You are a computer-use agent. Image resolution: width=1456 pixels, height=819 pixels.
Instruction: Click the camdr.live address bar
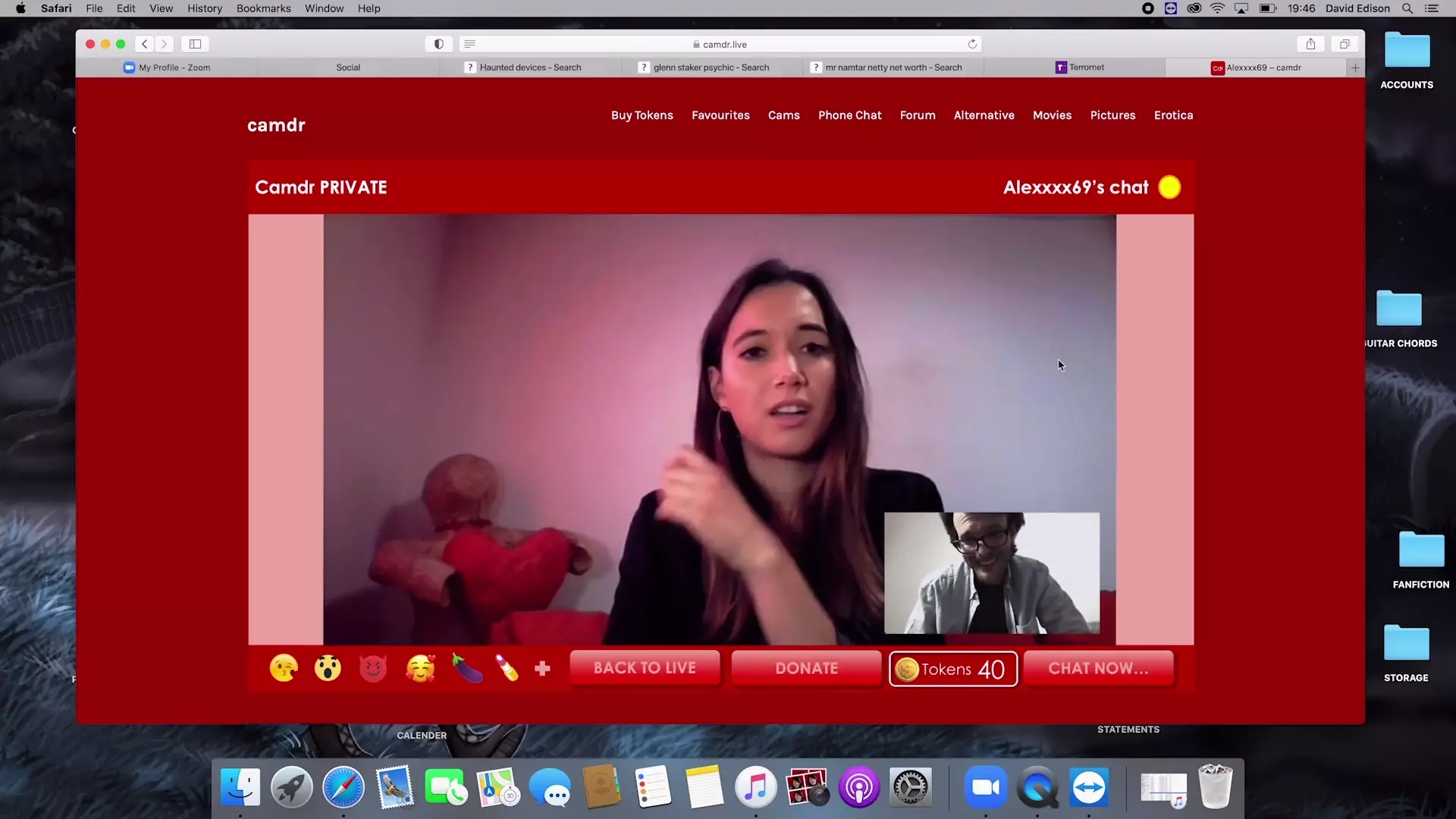tap(720, 44)
